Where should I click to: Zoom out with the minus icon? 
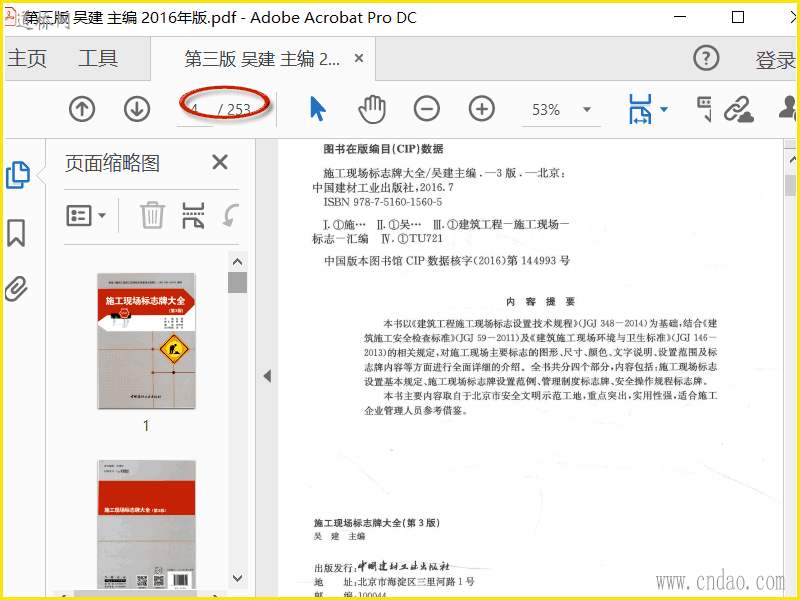coord(427,109)
